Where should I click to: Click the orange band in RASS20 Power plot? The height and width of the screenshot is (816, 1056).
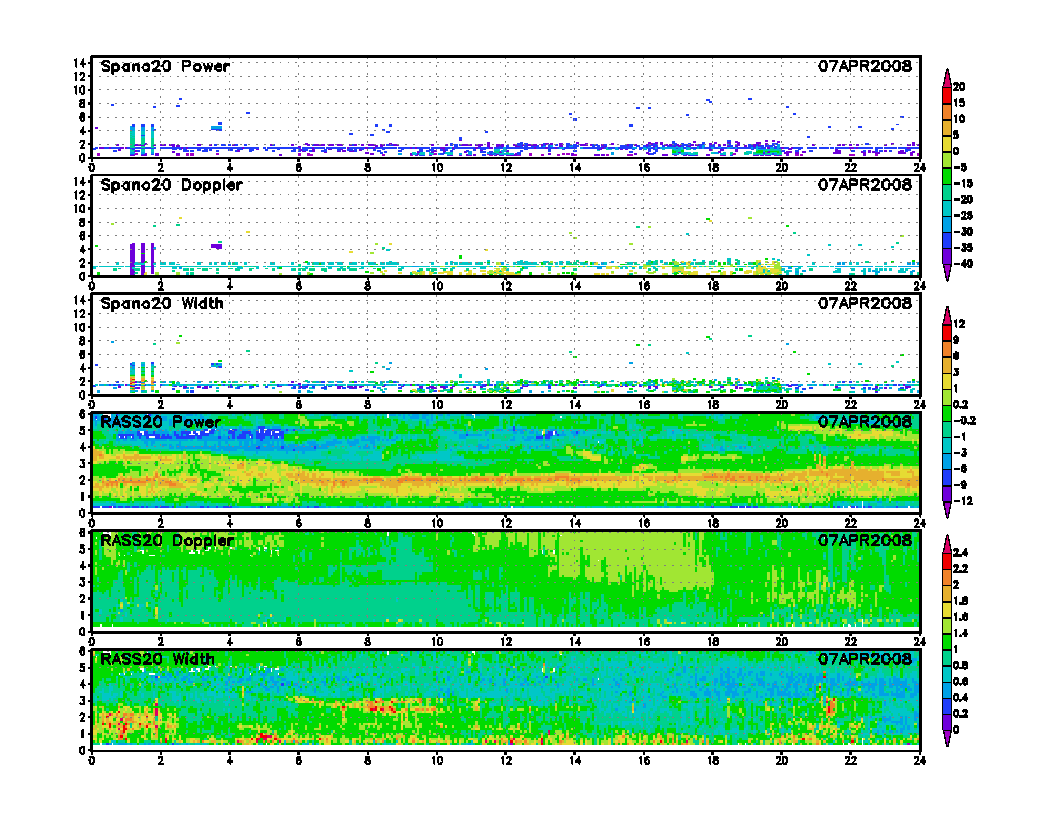[505, 481]
